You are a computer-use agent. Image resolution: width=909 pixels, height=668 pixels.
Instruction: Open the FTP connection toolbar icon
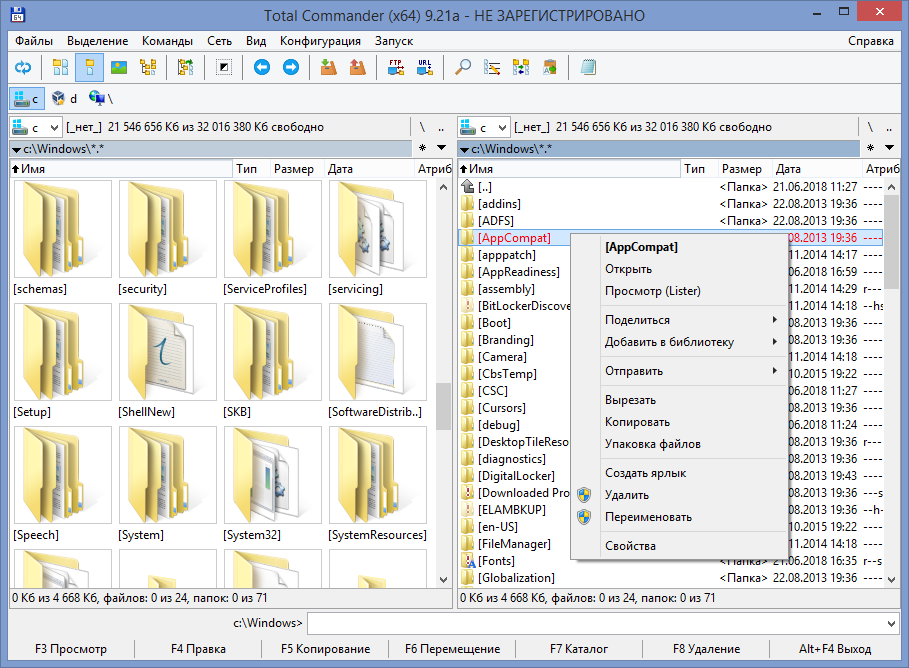[395, 68]
